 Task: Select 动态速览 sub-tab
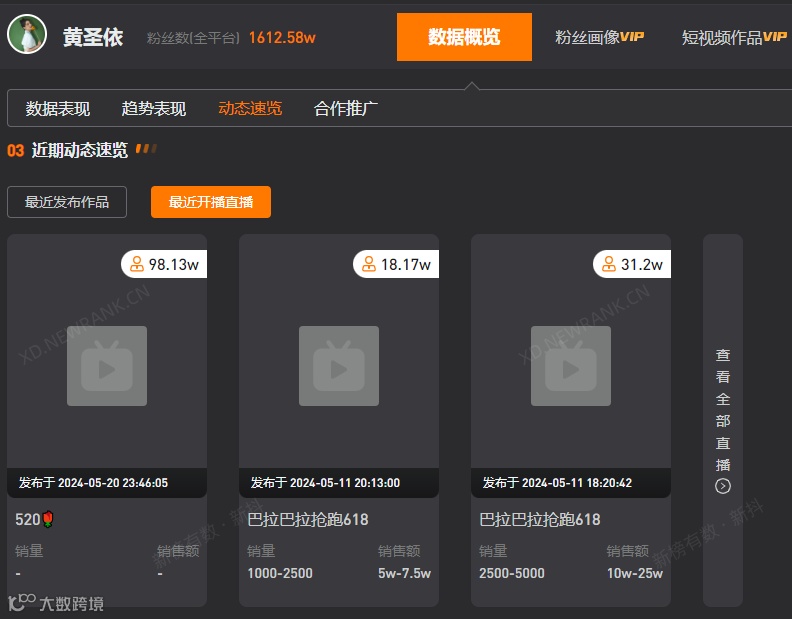pos(250,108)
